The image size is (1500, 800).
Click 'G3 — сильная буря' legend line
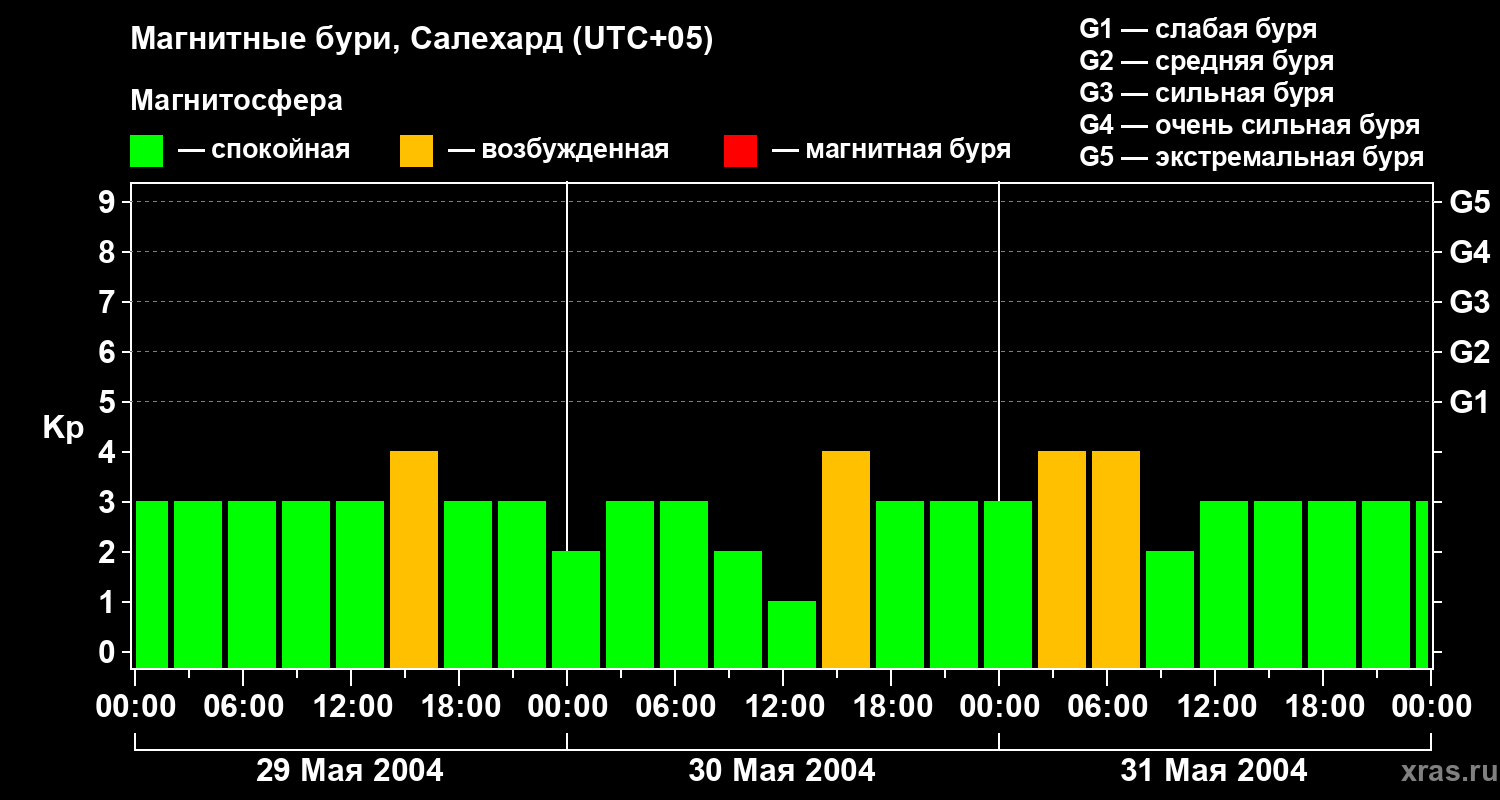[x=1207, y=93]
